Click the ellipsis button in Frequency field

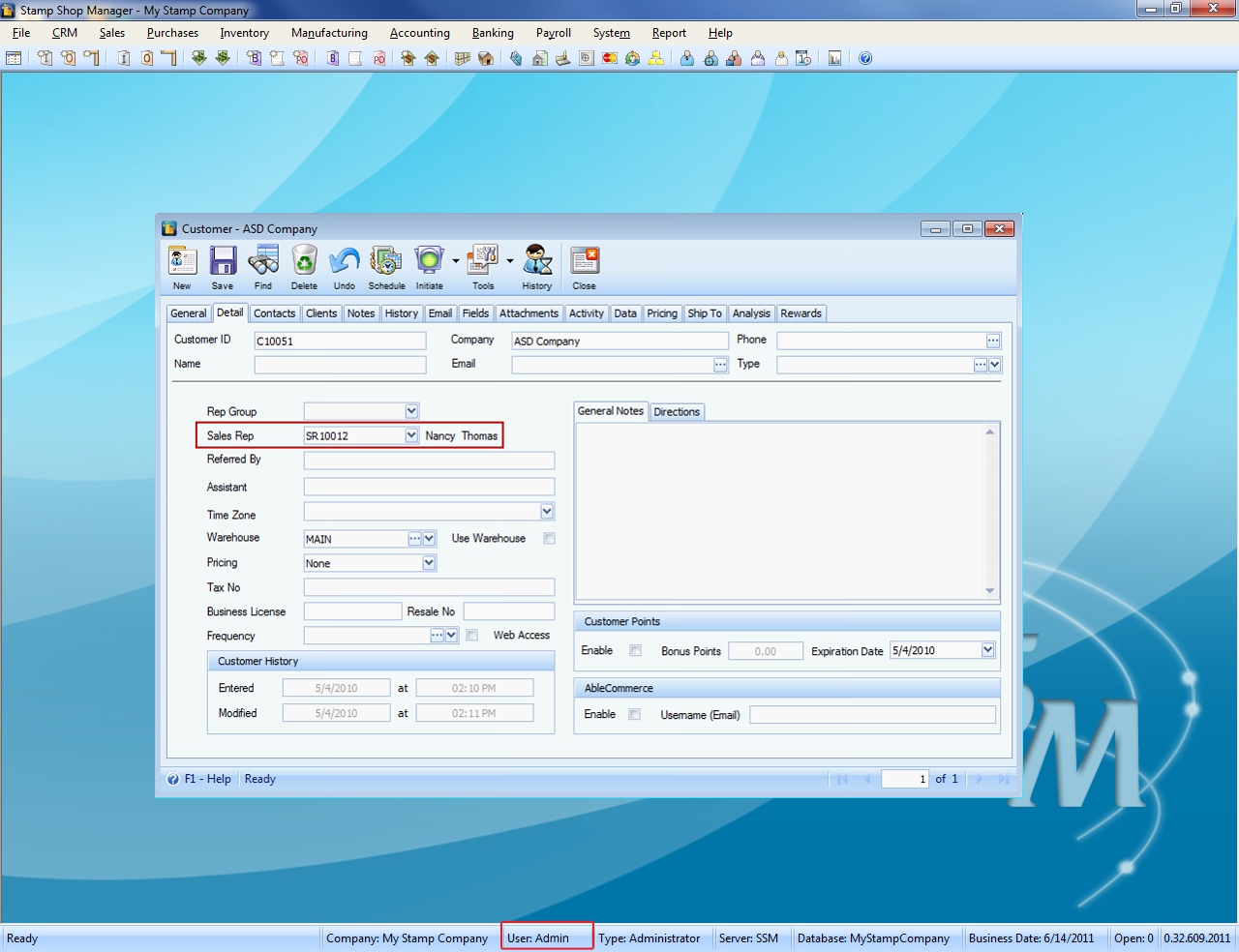437,635
